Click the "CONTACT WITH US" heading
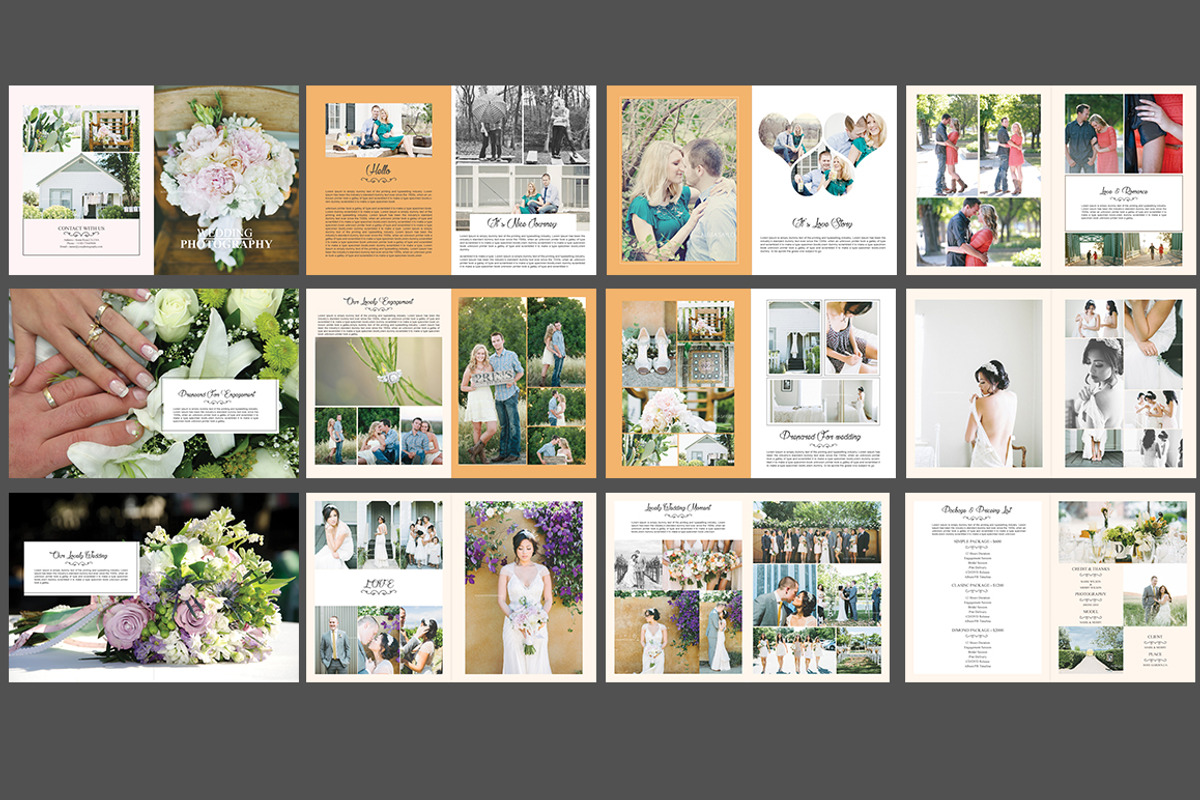 (x=80, y=227)
